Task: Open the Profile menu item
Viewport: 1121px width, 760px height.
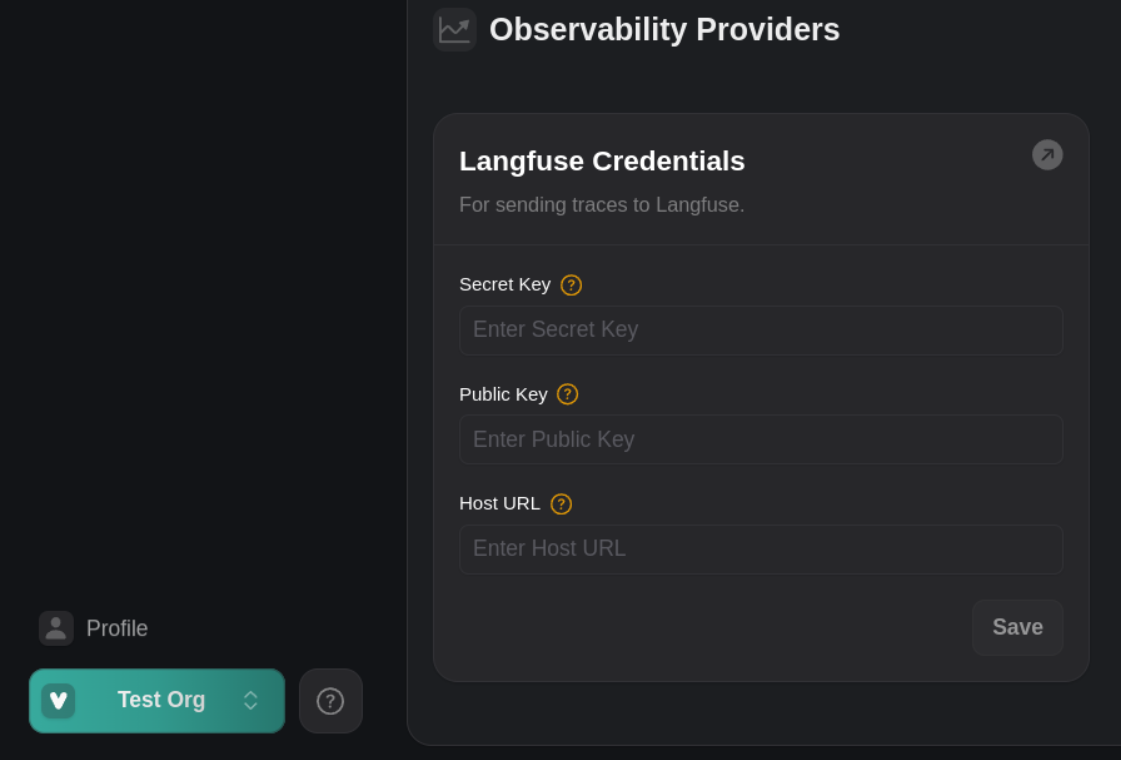Action: [x=116, y=629]
